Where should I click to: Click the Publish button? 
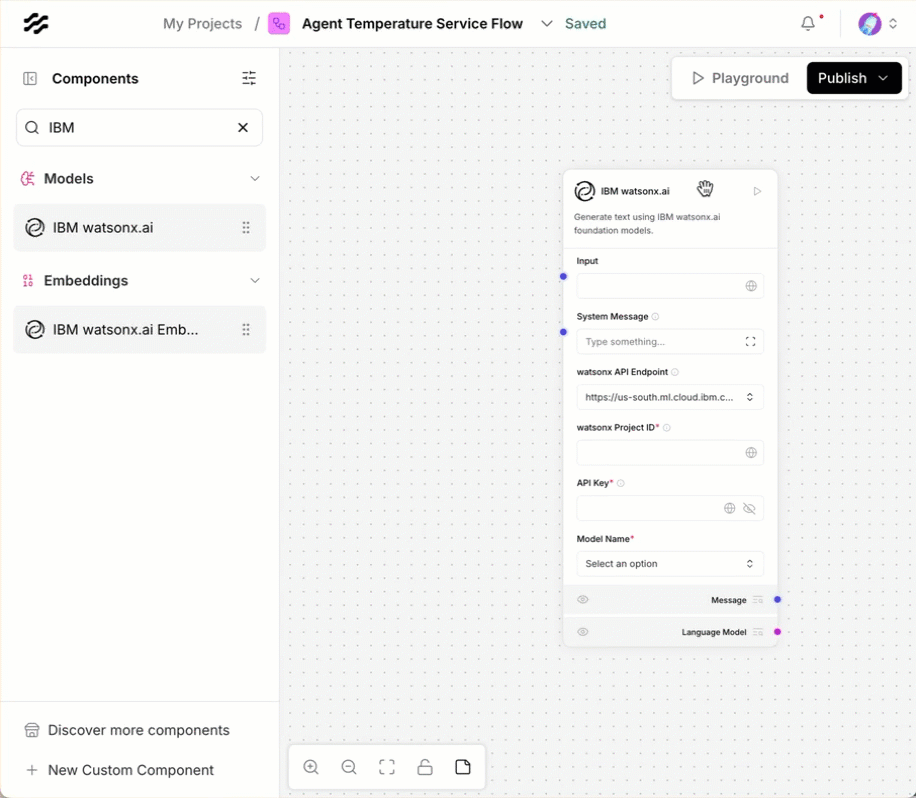pos(842,78)
